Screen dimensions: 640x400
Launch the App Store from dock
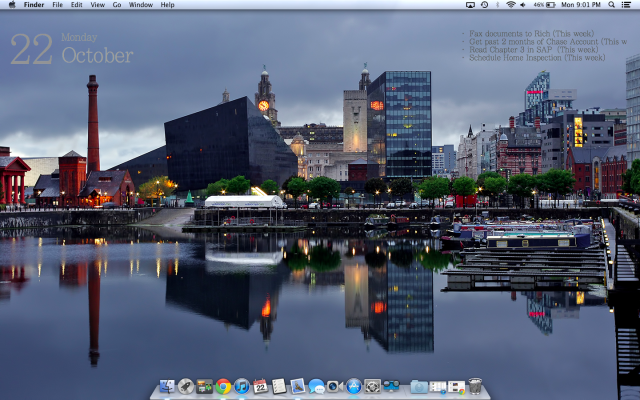coord(353,386)
